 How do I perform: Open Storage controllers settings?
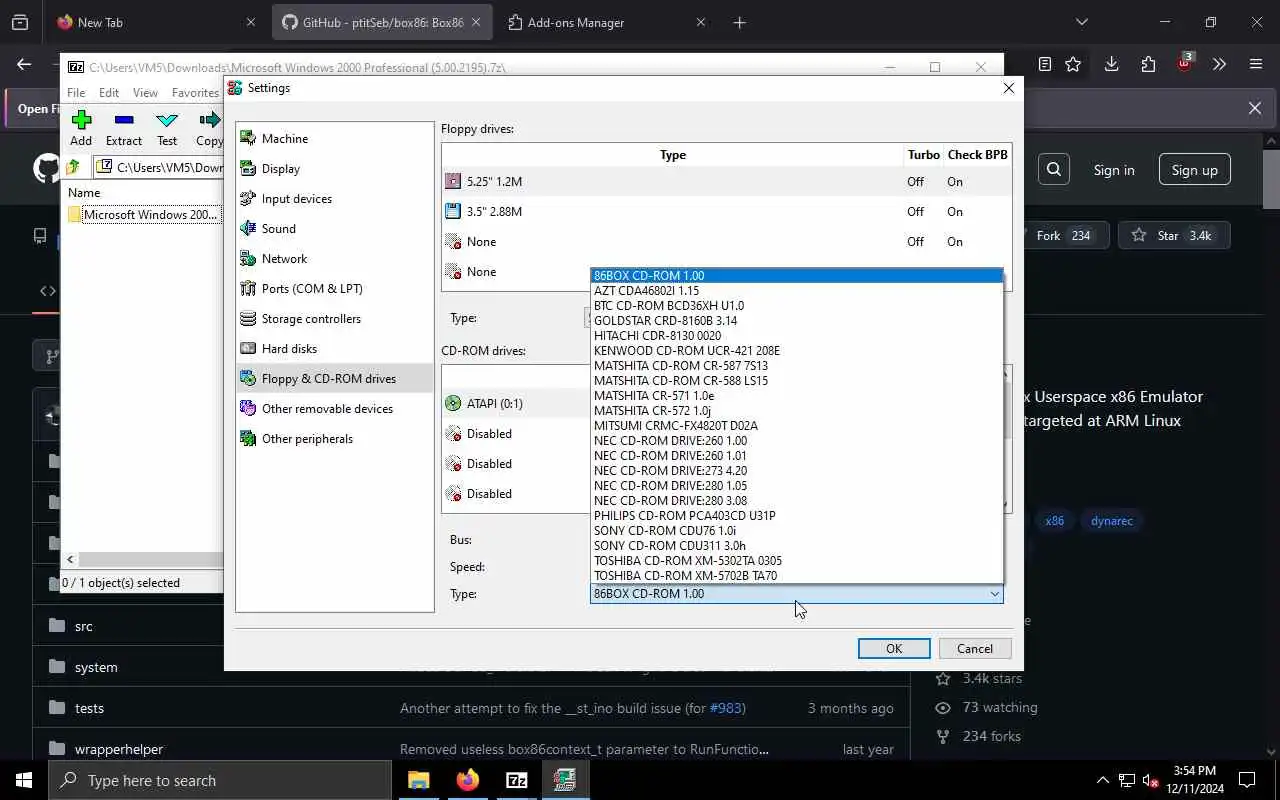coord(335,318)
